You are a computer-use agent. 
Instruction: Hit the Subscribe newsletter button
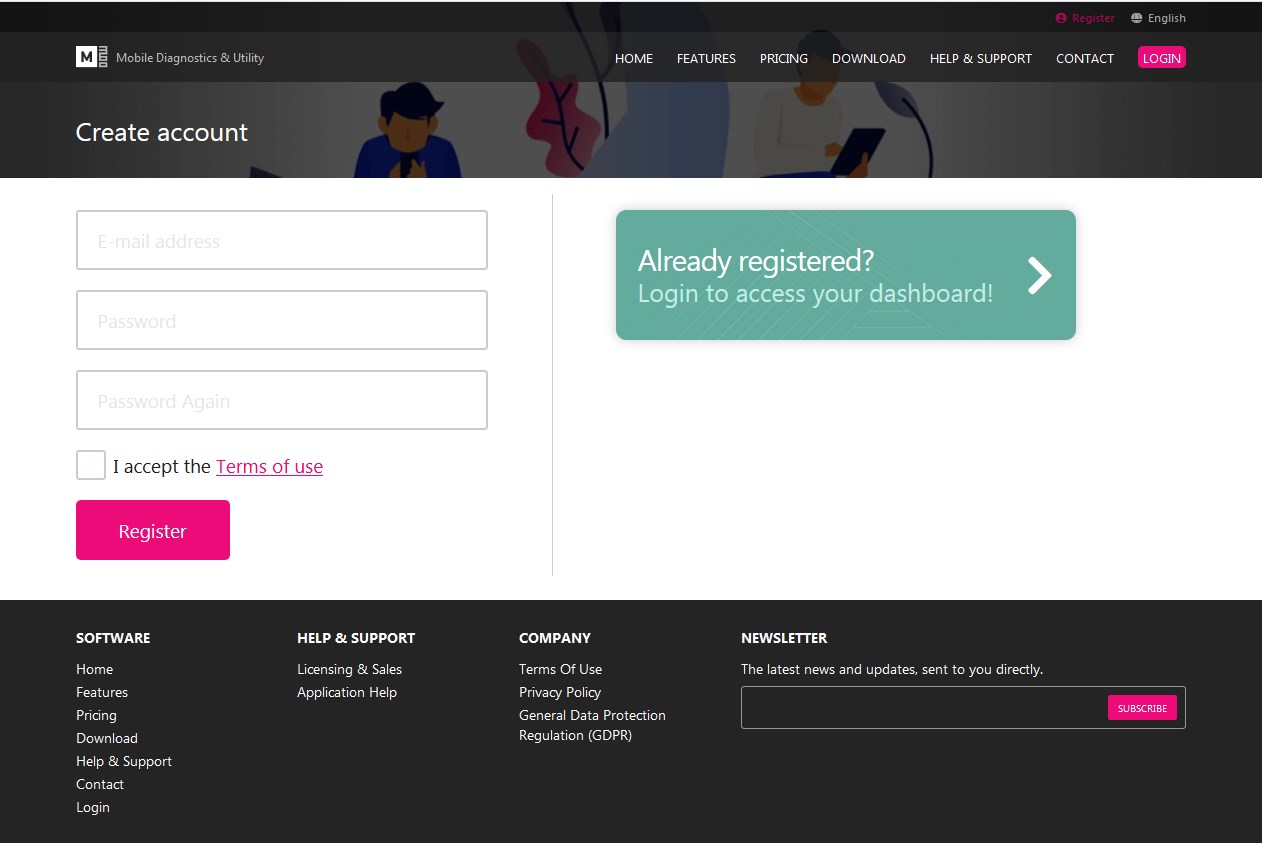[1142, 708]
